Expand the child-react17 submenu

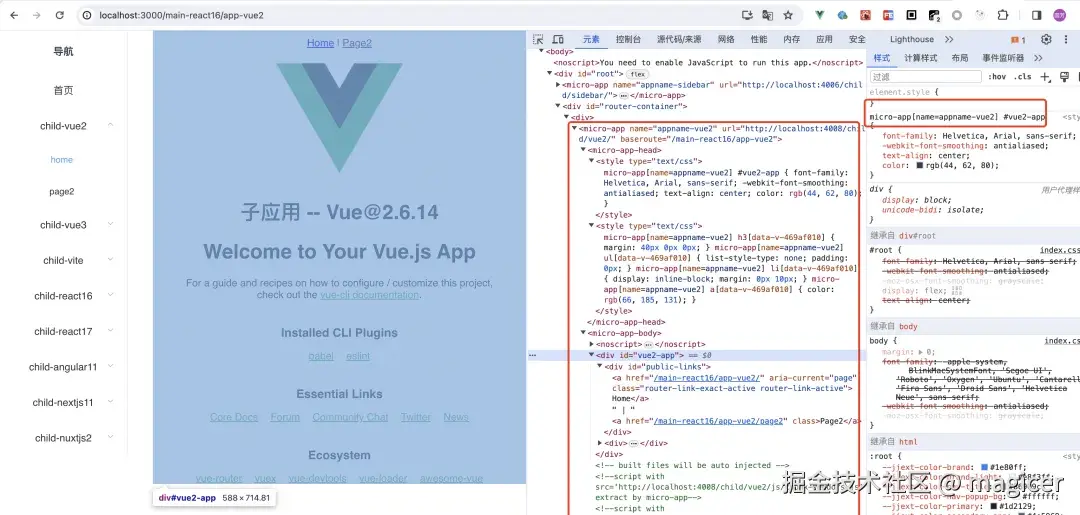[x=110, y=331]
